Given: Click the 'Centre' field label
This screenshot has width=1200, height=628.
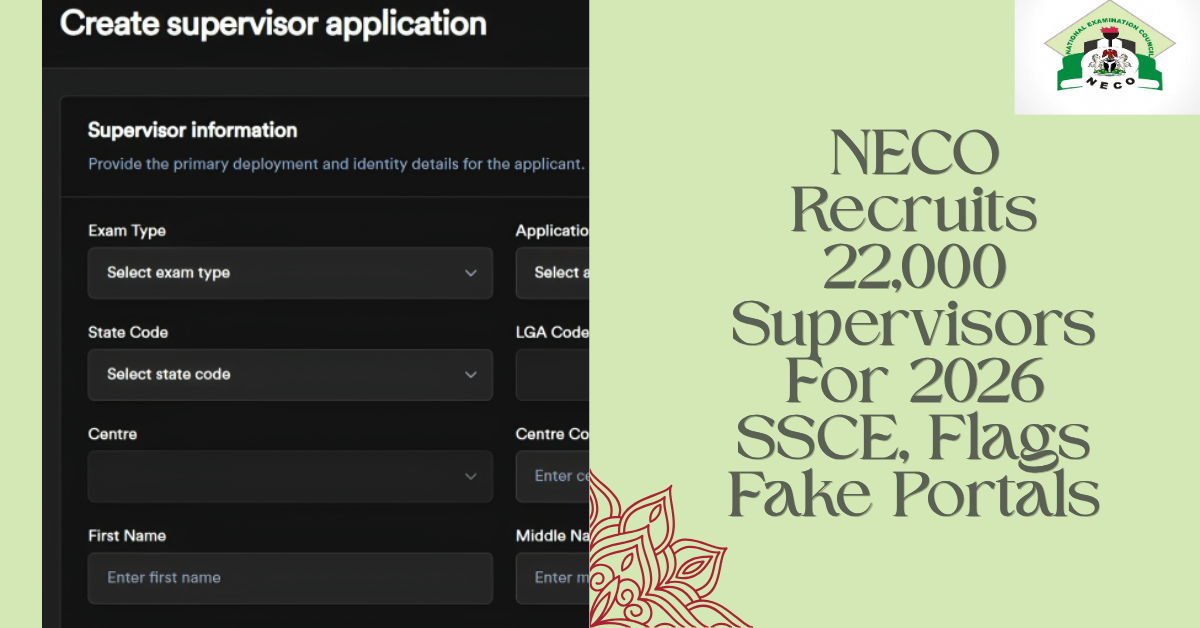Looking at the screenshot, I should pyautogui.click(x=113, y=434).
